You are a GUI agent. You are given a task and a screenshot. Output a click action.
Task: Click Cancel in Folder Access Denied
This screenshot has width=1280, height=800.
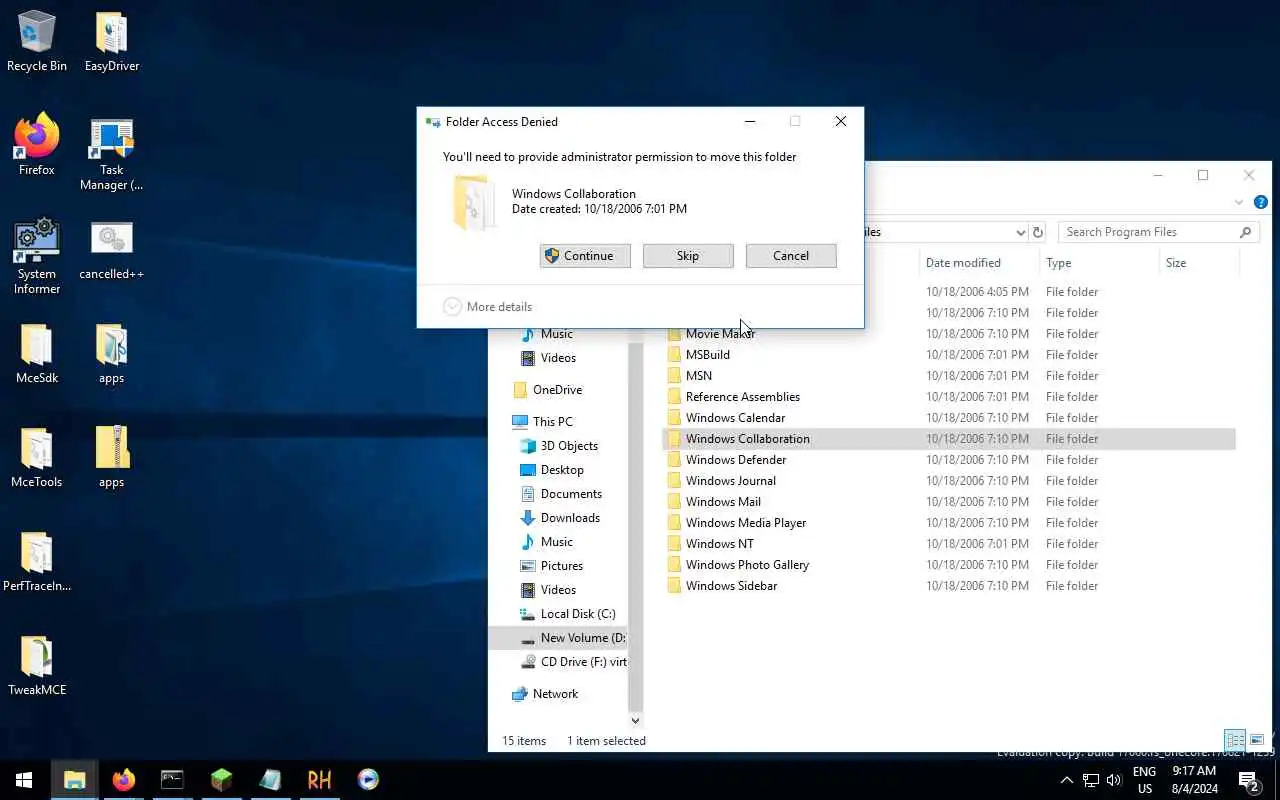[791, 256]
